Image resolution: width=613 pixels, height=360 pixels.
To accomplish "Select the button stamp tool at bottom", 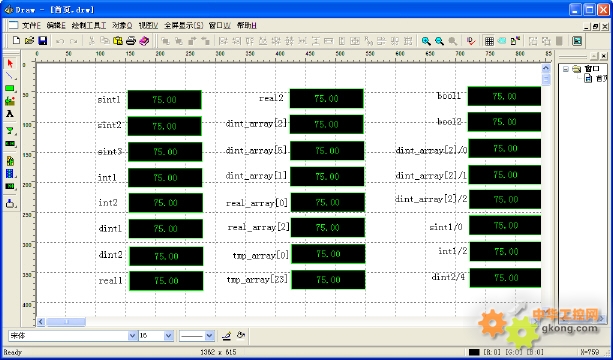I will 10,203.
